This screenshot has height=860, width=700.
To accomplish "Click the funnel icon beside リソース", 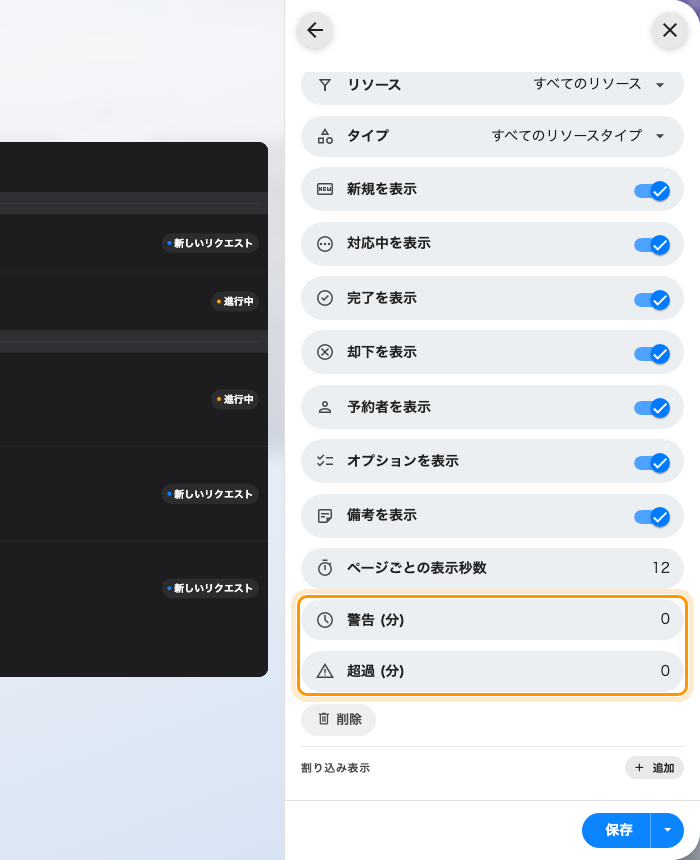I will [325, 85].
